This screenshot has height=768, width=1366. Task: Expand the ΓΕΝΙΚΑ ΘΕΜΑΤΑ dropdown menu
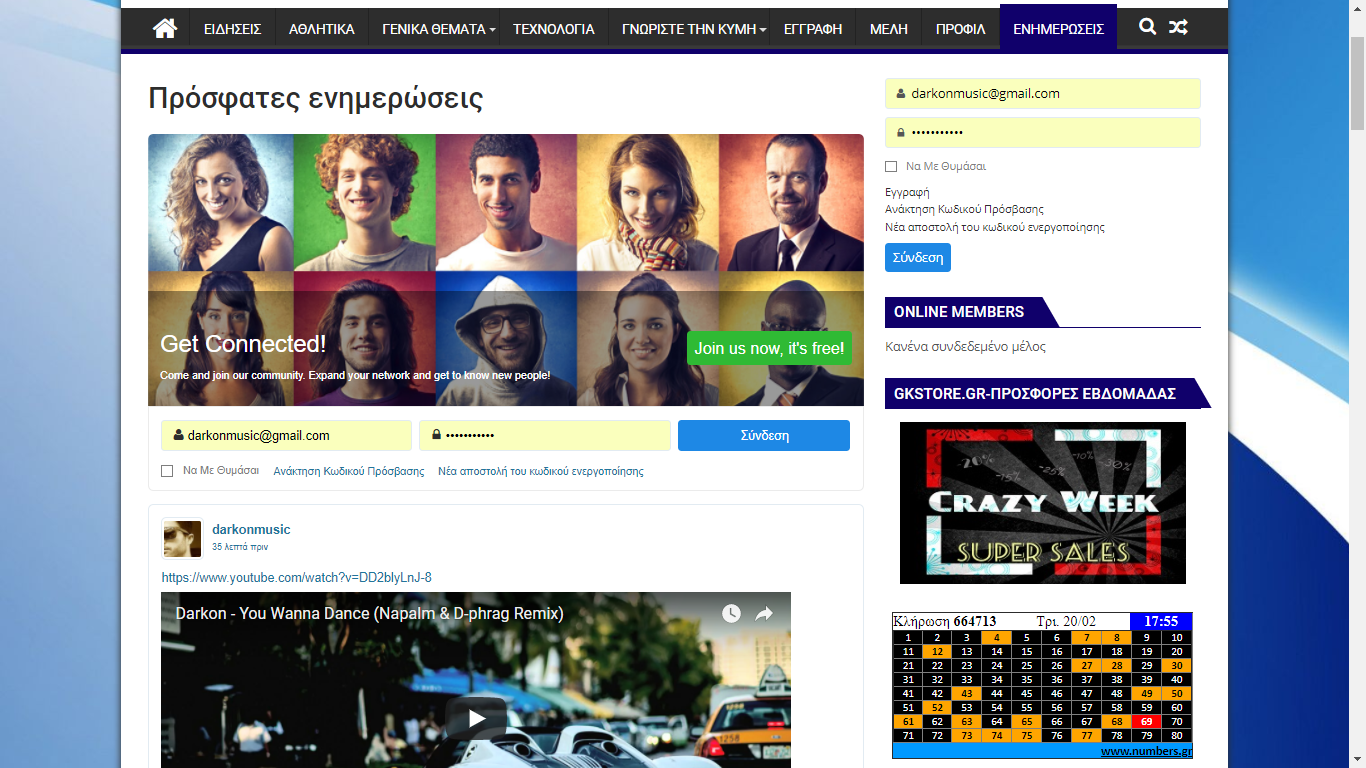click(x=439, y=29)
